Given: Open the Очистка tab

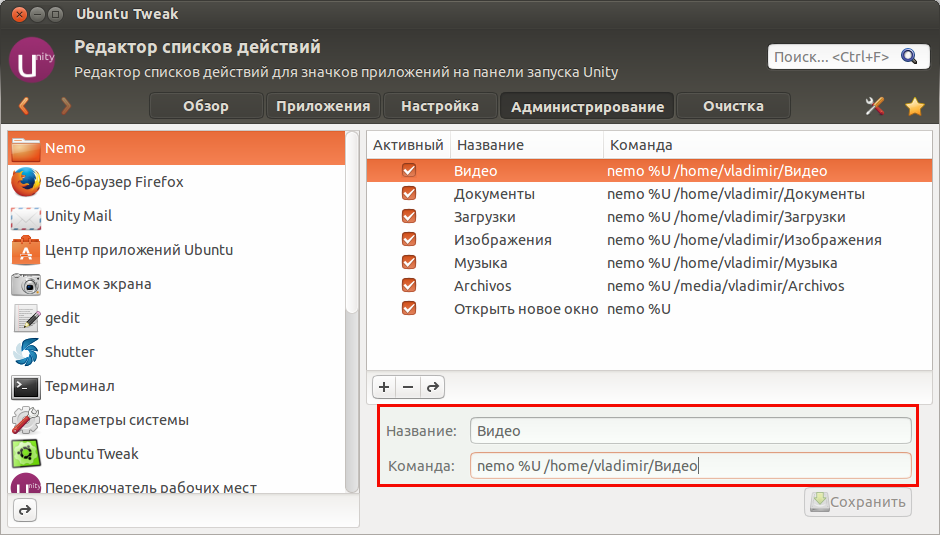Looking at the screenshot, I should pos(733,106).
